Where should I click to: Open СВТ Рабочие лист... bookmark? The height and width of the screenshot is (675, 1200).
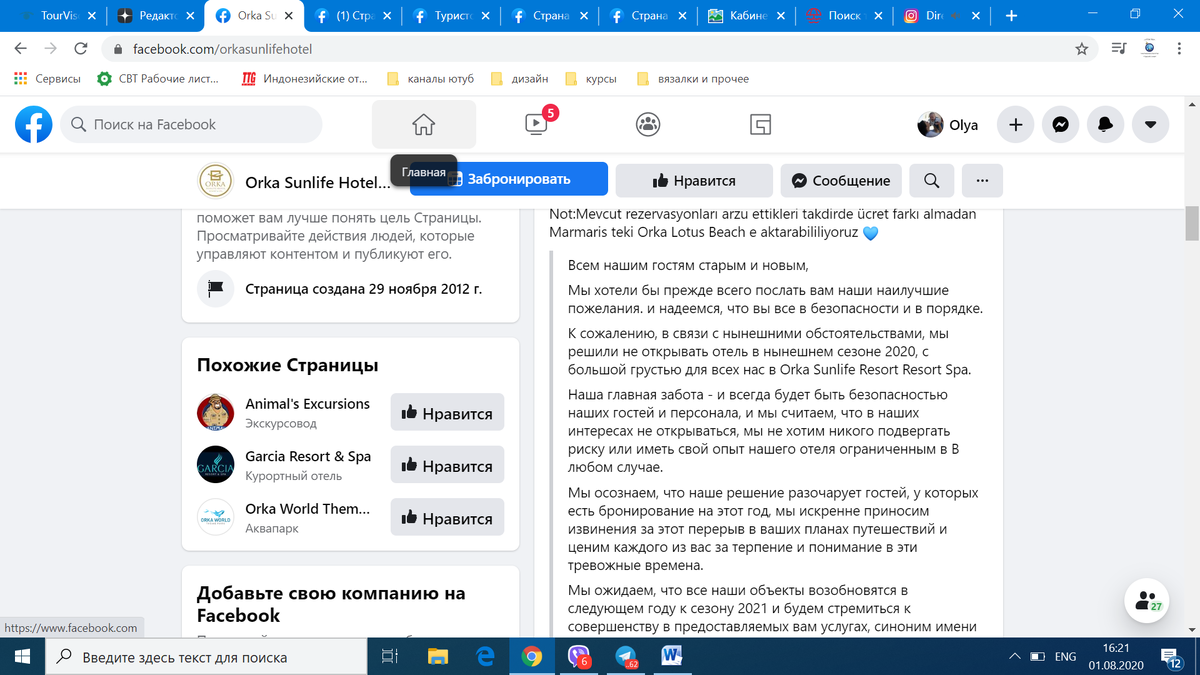(158, 78)
